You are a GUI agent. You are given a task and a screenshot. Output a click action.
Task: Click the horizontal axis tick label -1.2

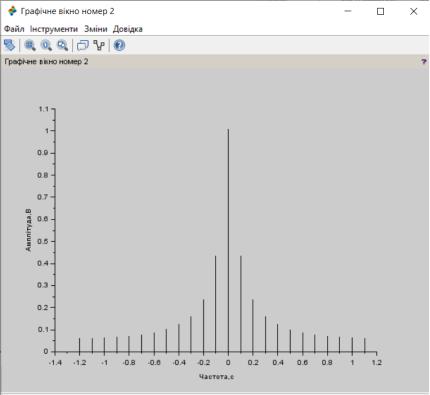(80, 363)
